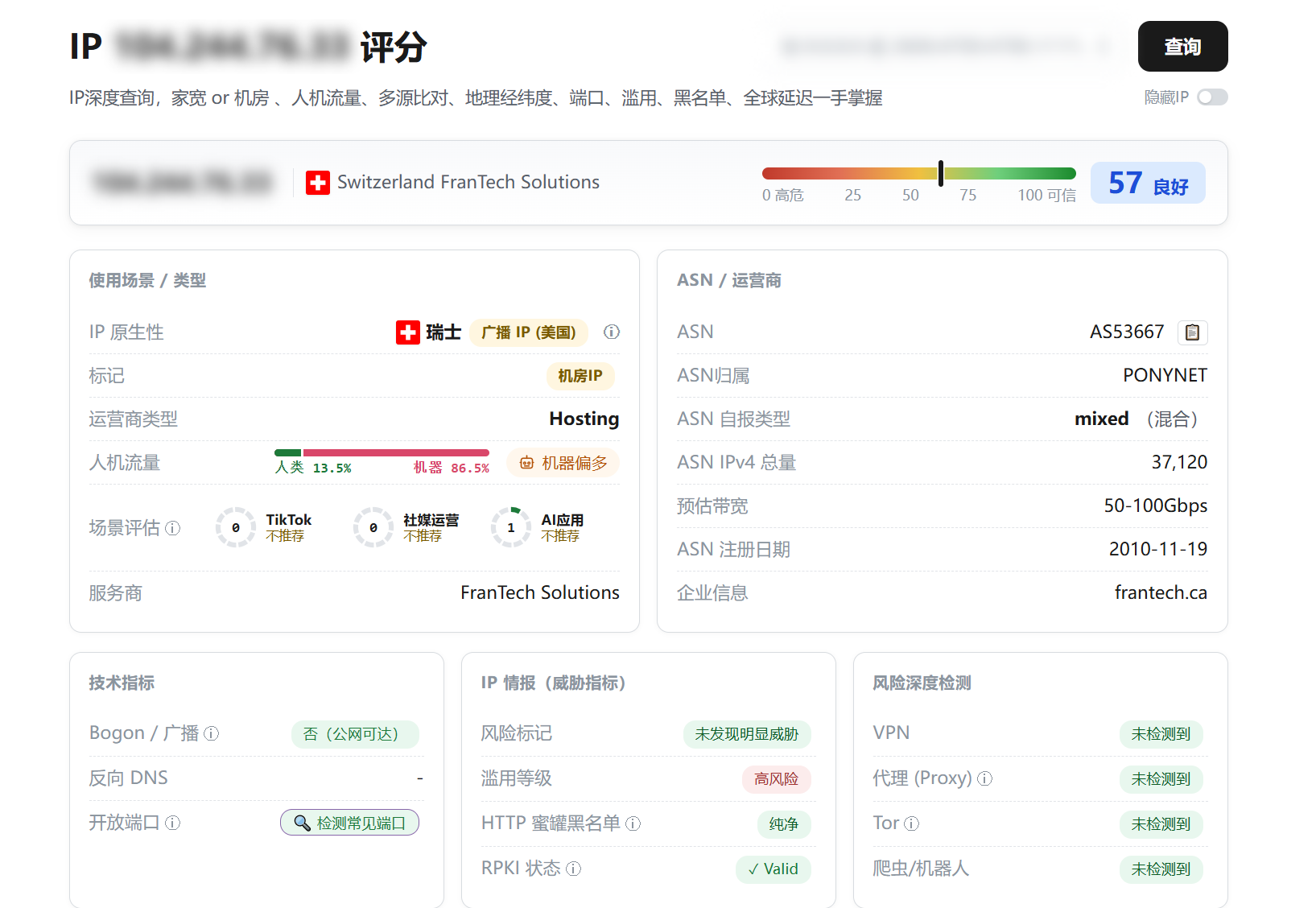
Task: Click info icon beside RPKI 状态
Action: click(x=574, y=869)
